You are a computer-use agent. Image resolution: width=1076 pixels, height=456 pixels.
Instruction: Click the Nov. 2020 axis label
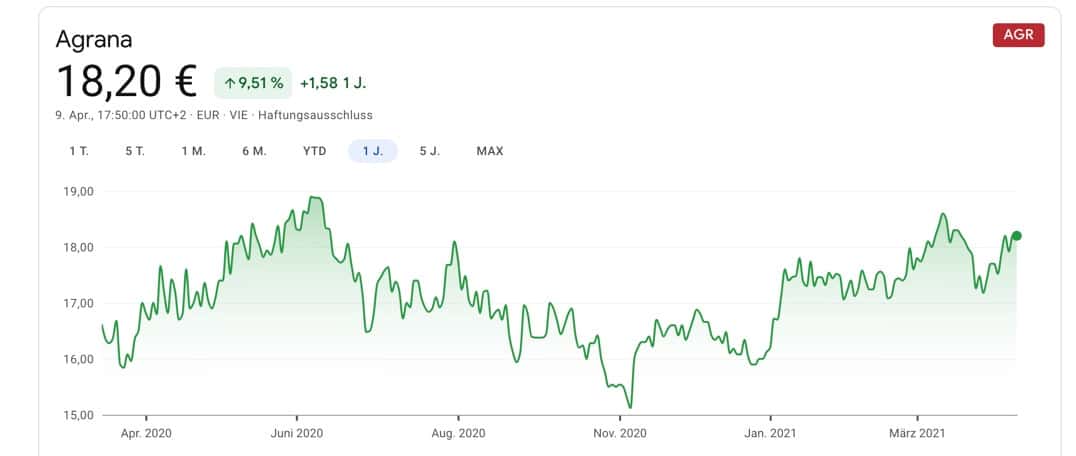click(620, 433)
